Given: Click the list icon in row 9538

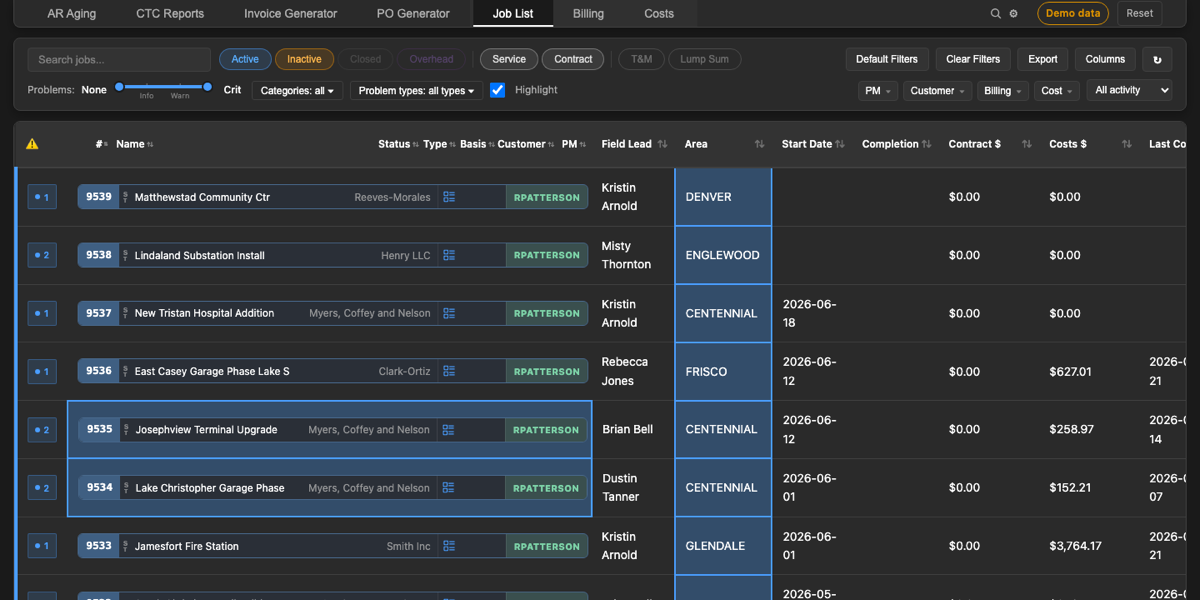Looking at the screenshot, I should click(449, 255).
